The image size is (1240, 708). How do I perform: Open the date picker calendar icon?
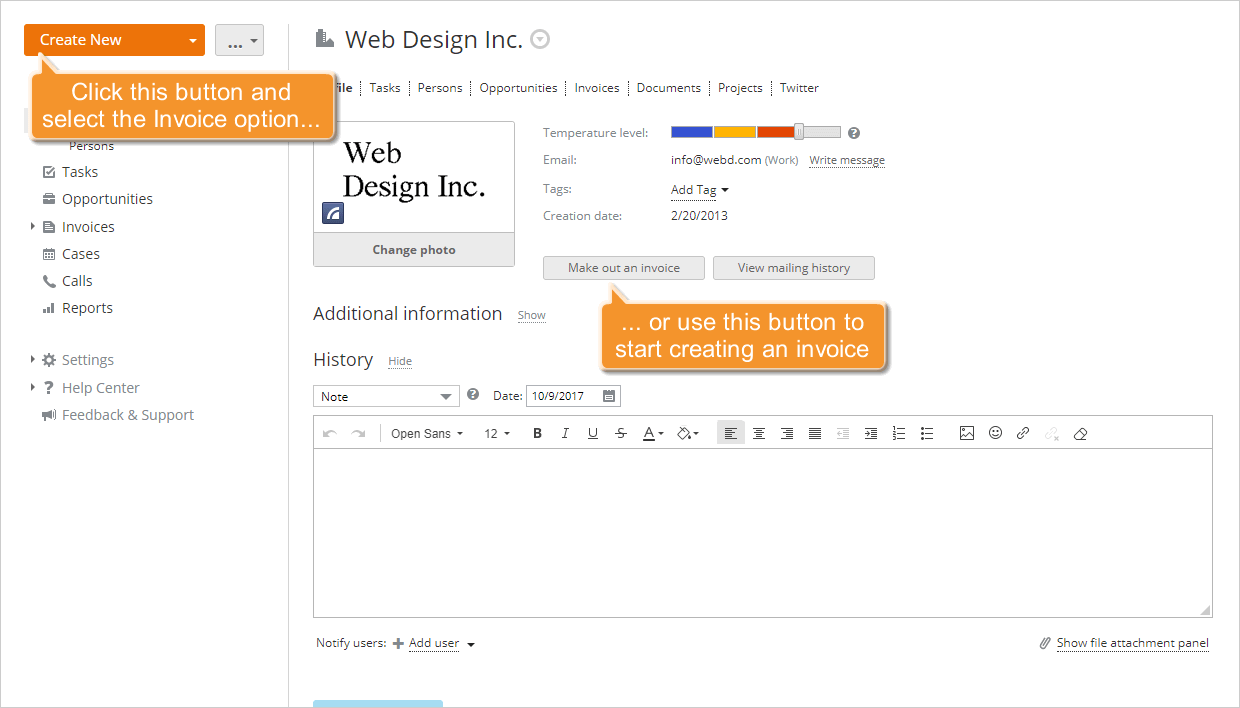click(609, 395)
